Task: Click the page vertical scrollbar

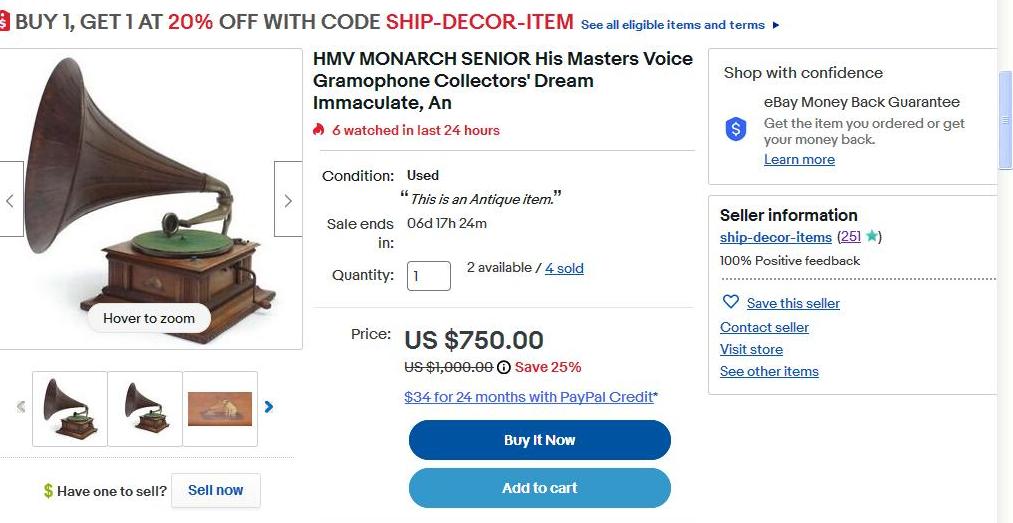Action: tap(1005, 120)
